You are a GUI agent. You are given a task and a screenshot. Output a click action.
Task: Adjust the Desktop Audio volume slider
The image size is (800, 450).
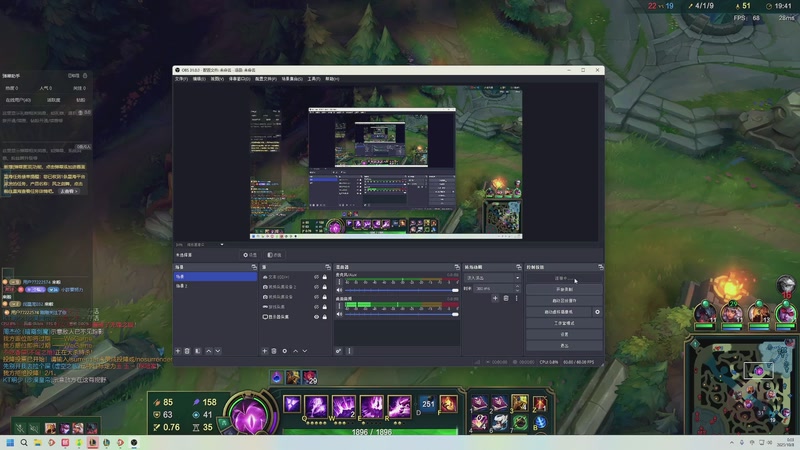[402, 314]
